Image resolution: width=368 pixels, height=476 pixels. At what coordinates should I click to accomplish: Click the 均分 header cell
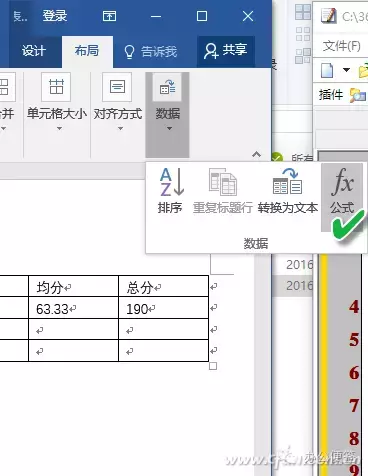pos(74,287)
